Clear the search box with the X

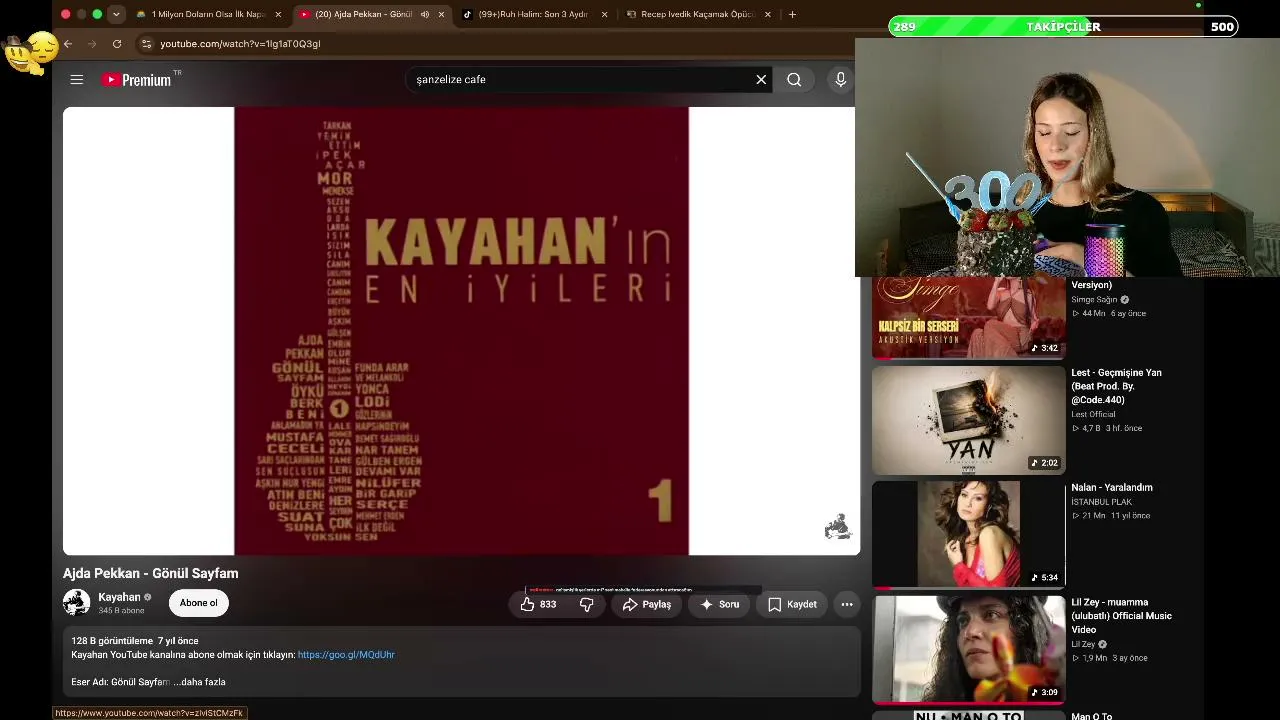(x=761, y=79)
